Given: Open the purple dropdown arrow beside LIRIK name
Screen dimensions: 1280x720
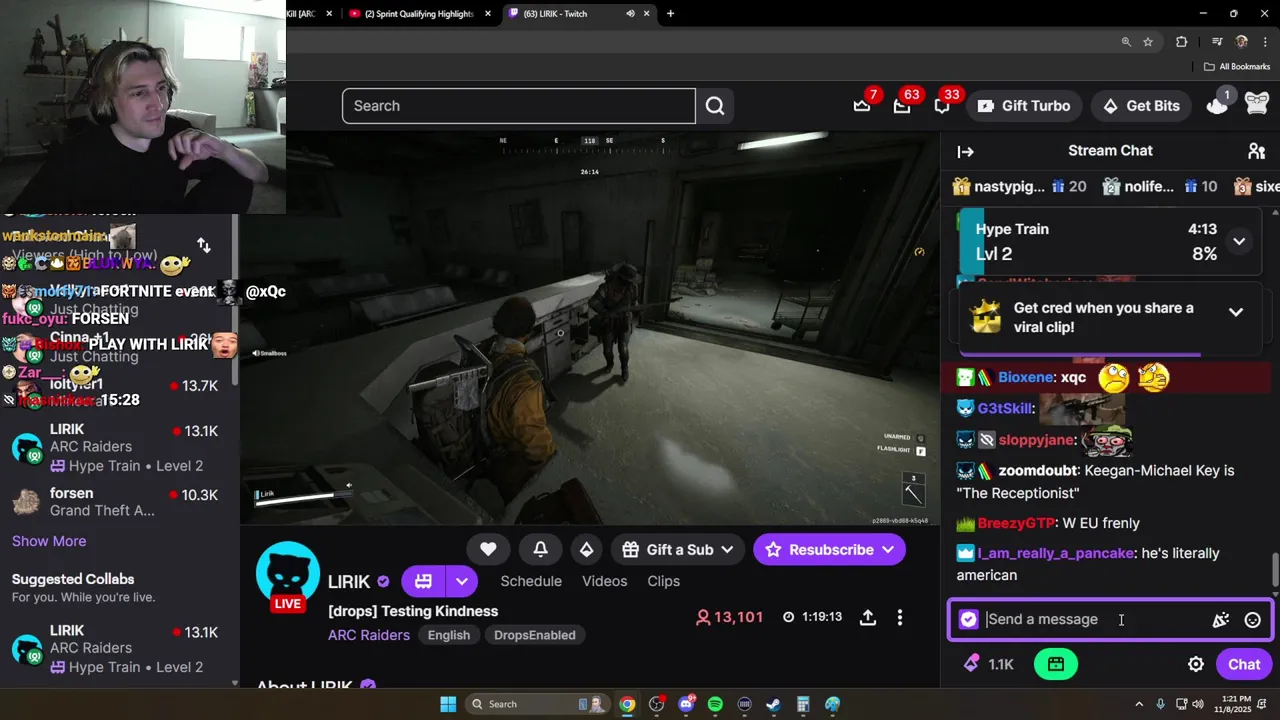Looking at the screenshot, I should point(462,581).
